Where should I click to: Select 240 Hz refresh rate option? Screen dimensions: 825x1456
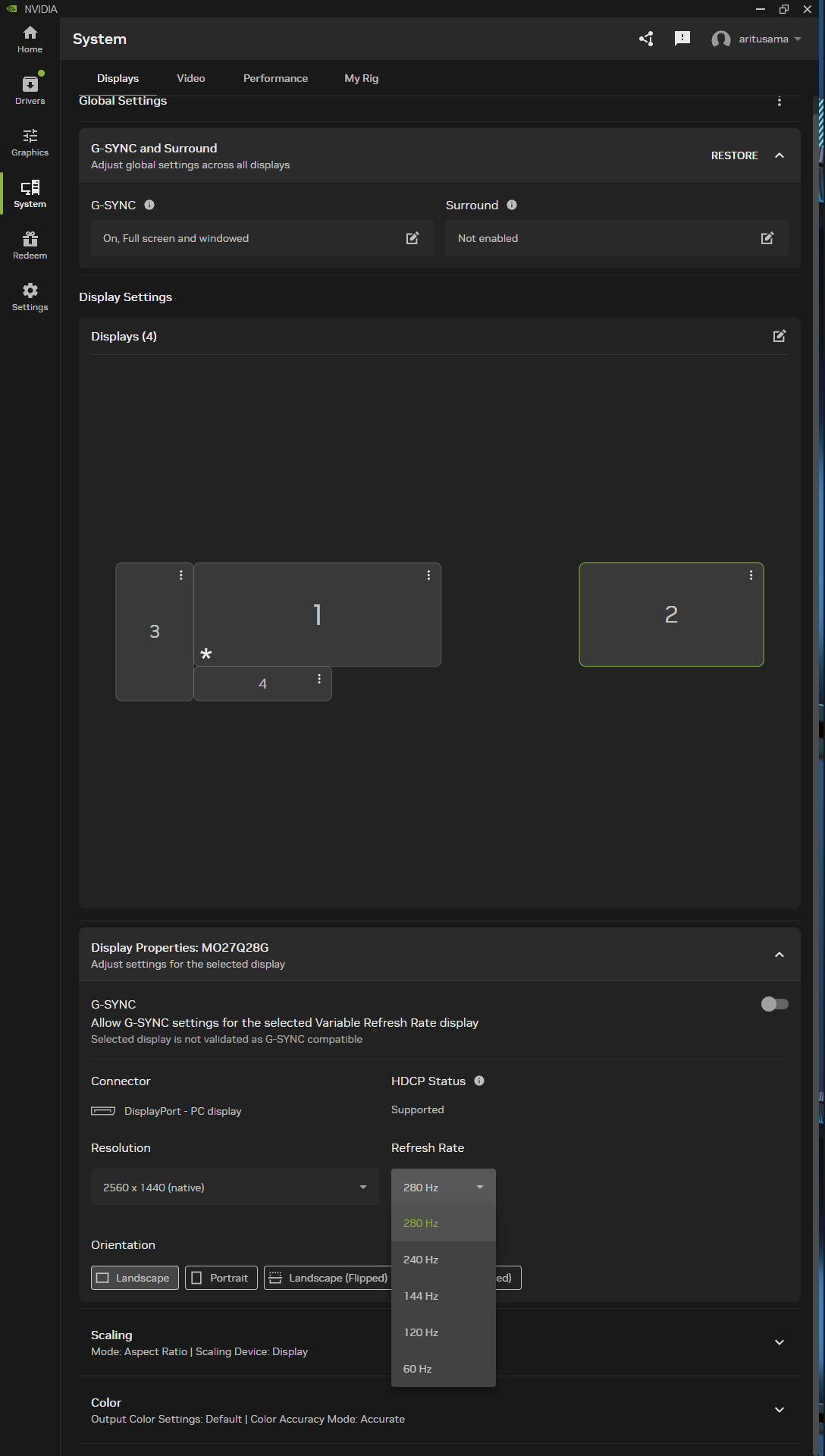(444, 1260)
